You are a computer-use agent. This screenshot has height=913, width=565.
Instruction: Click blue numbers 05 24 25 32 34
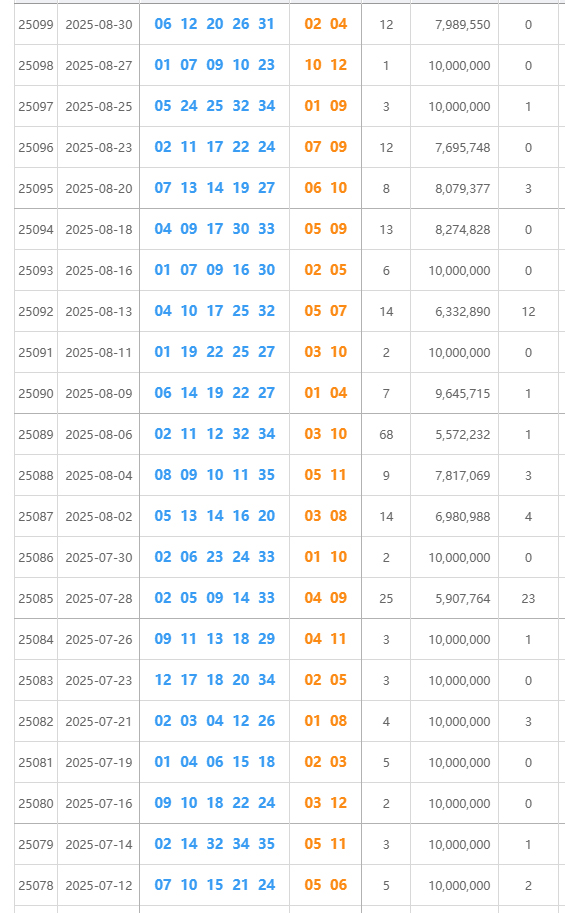click(x=214, y=106)
